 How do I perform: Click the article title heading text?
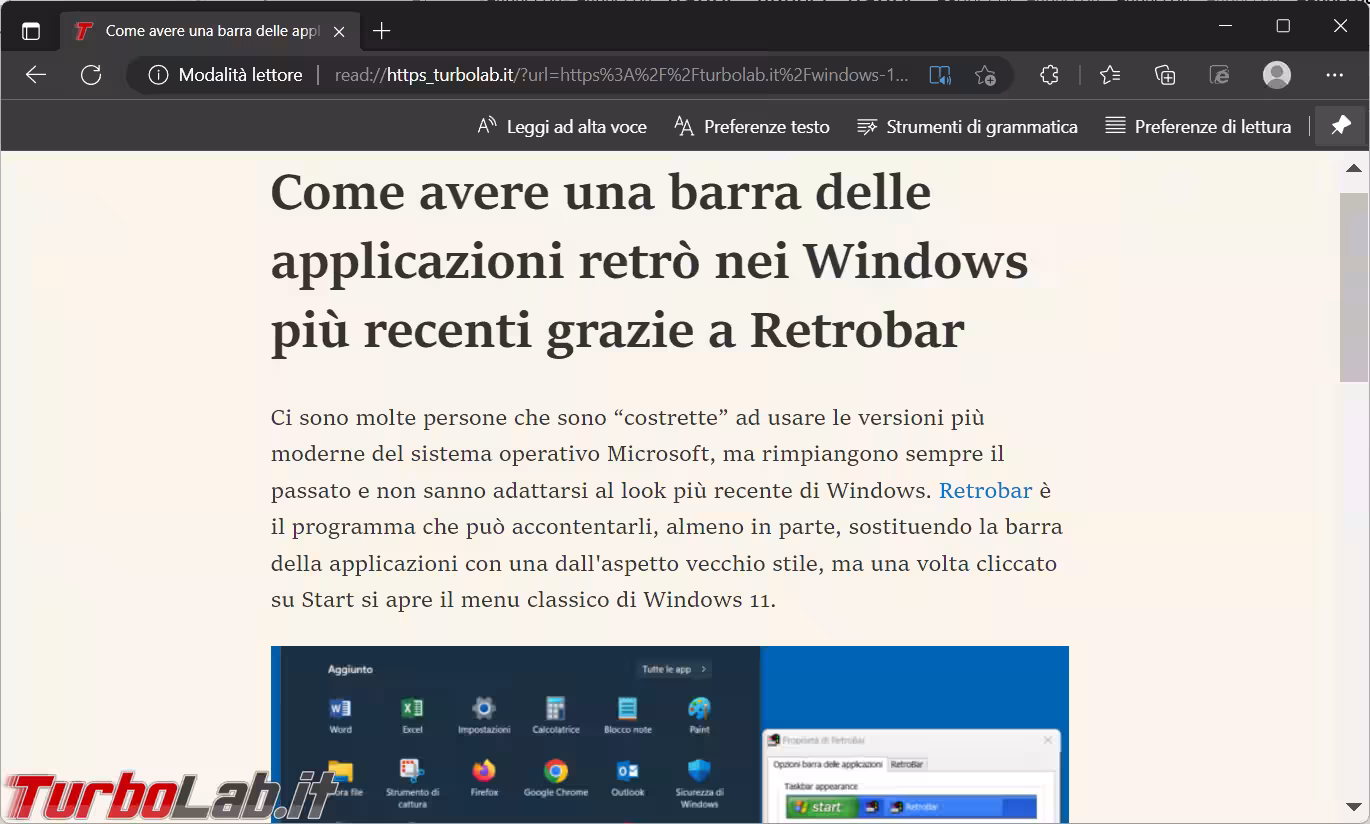coord(650,261)
